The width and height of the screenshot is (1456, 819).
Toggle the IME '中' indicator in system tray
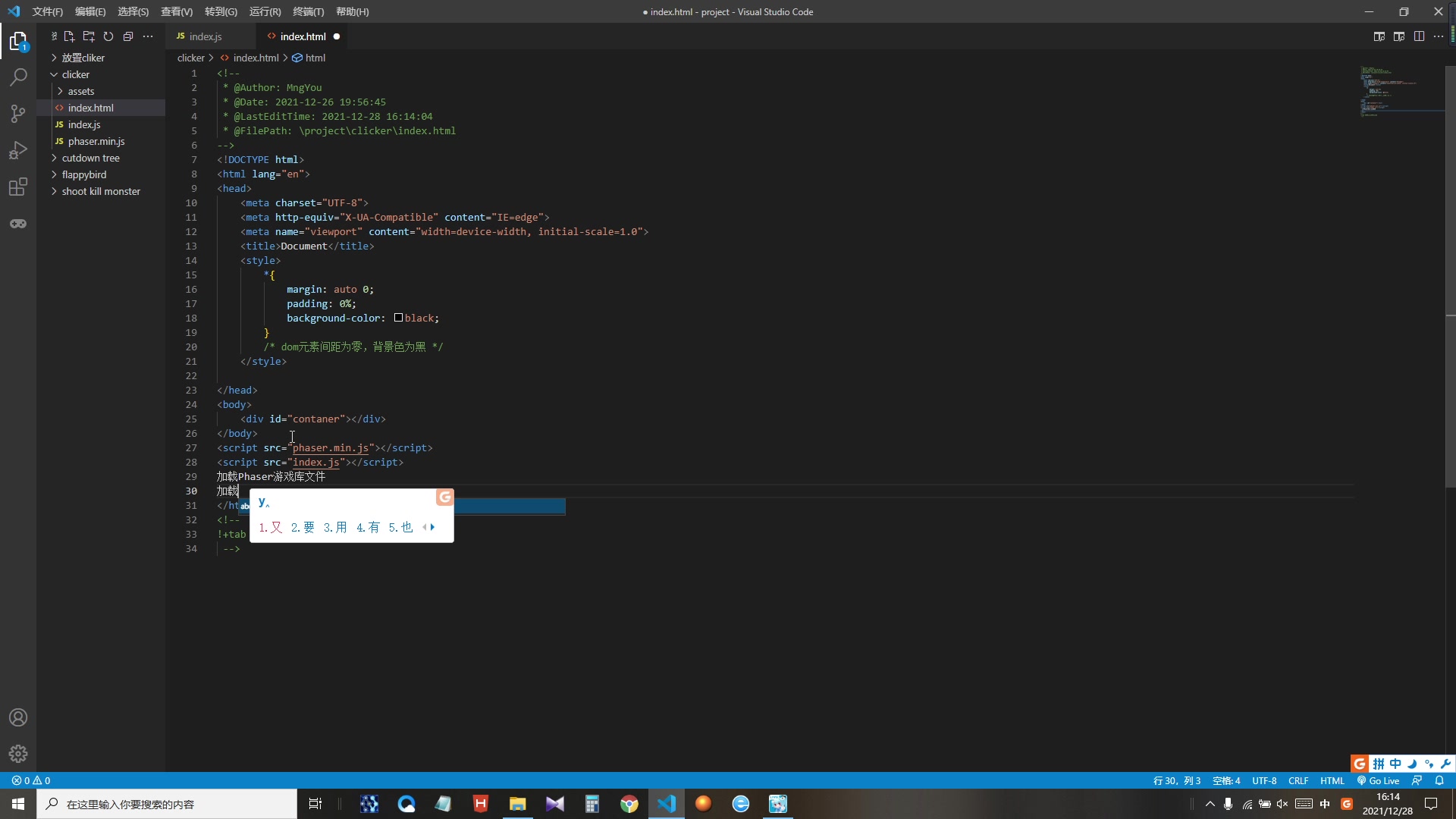pos(1325,804)
